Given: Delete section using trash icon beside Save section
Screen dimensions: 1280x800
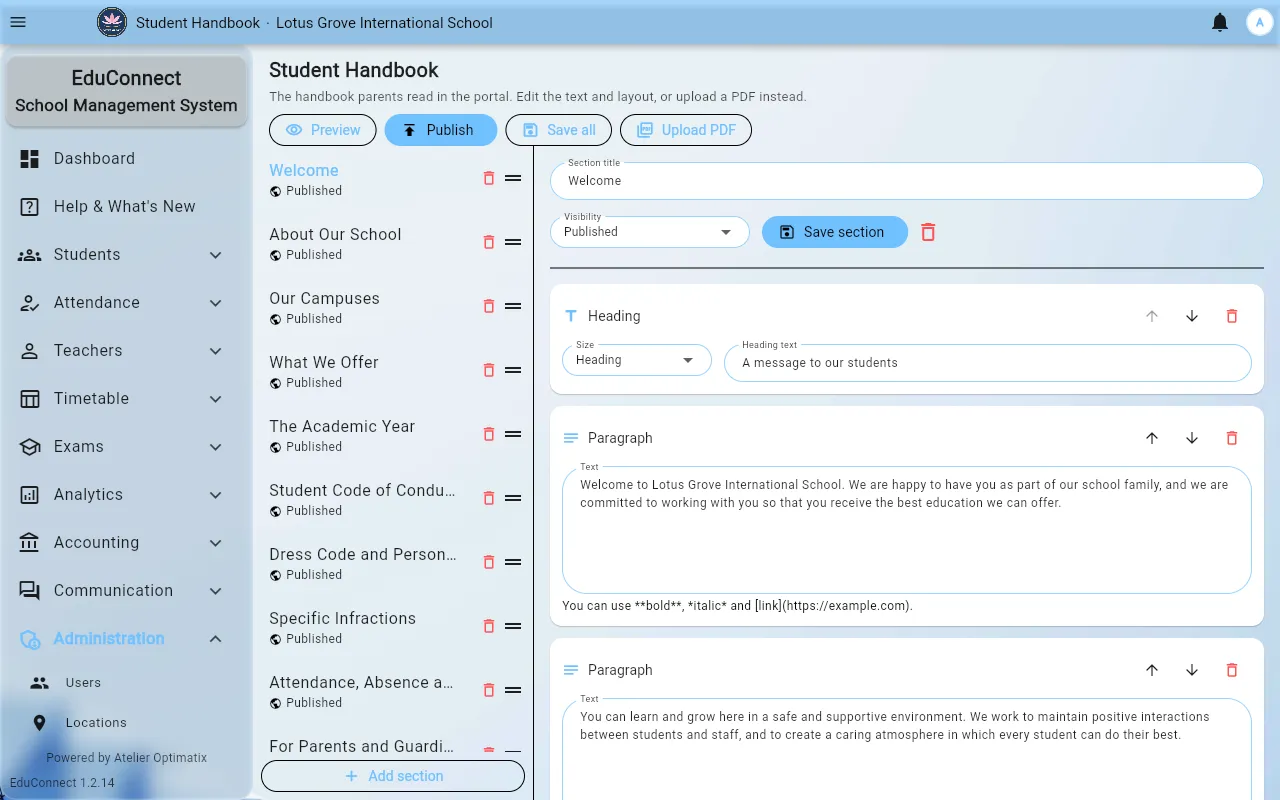Looking at the screenshot, I should [x=928, y=232].
